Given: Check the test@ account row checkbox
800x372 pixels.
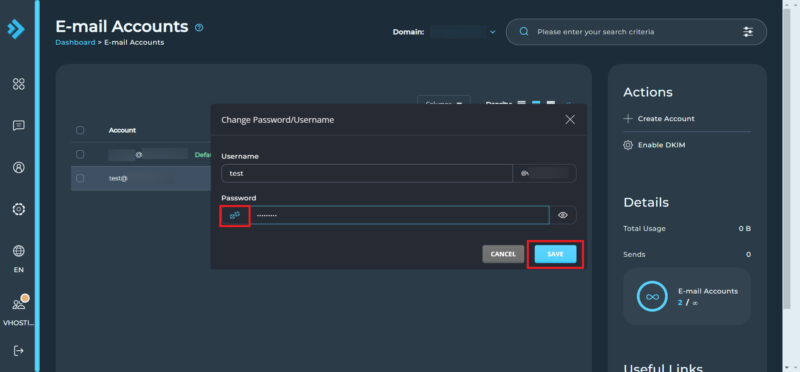Looking at the screenshot, I should coord(80,178).
